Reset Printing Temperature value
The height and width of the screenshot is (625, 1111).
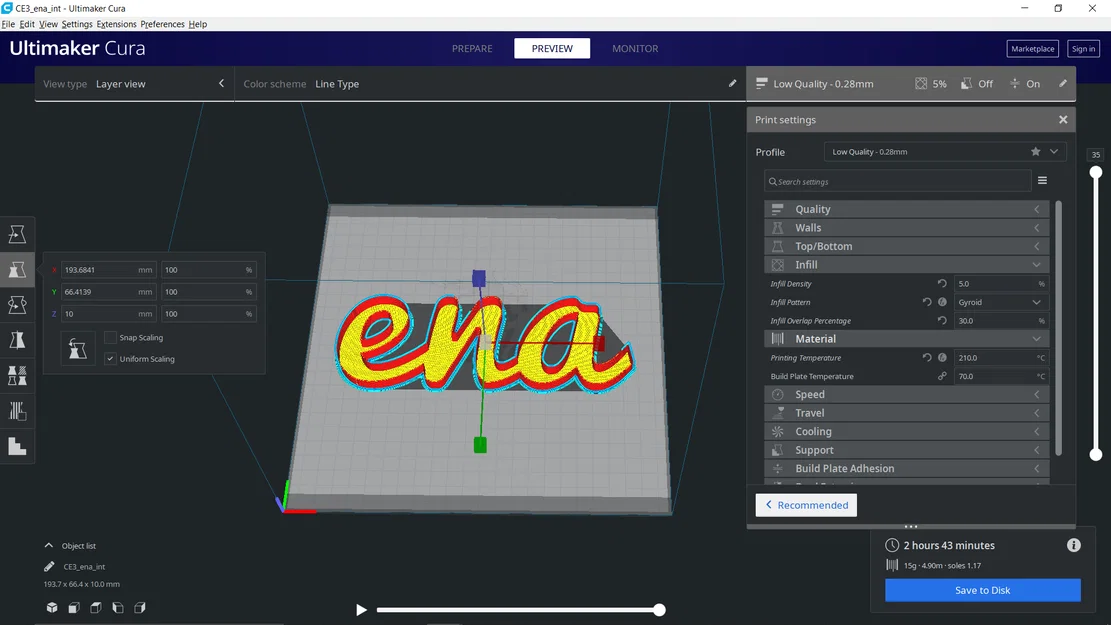[x=927, y=358]
